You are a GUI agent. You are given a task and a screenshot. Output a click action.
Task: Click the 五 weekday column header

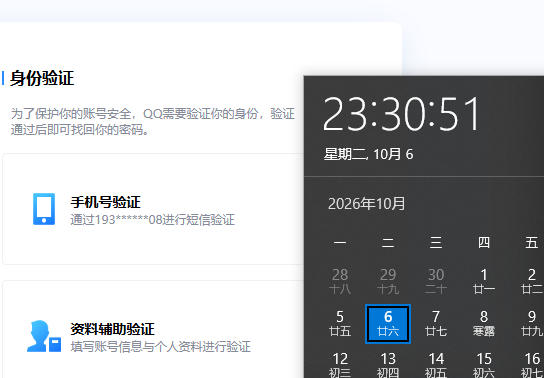(532, 242)
